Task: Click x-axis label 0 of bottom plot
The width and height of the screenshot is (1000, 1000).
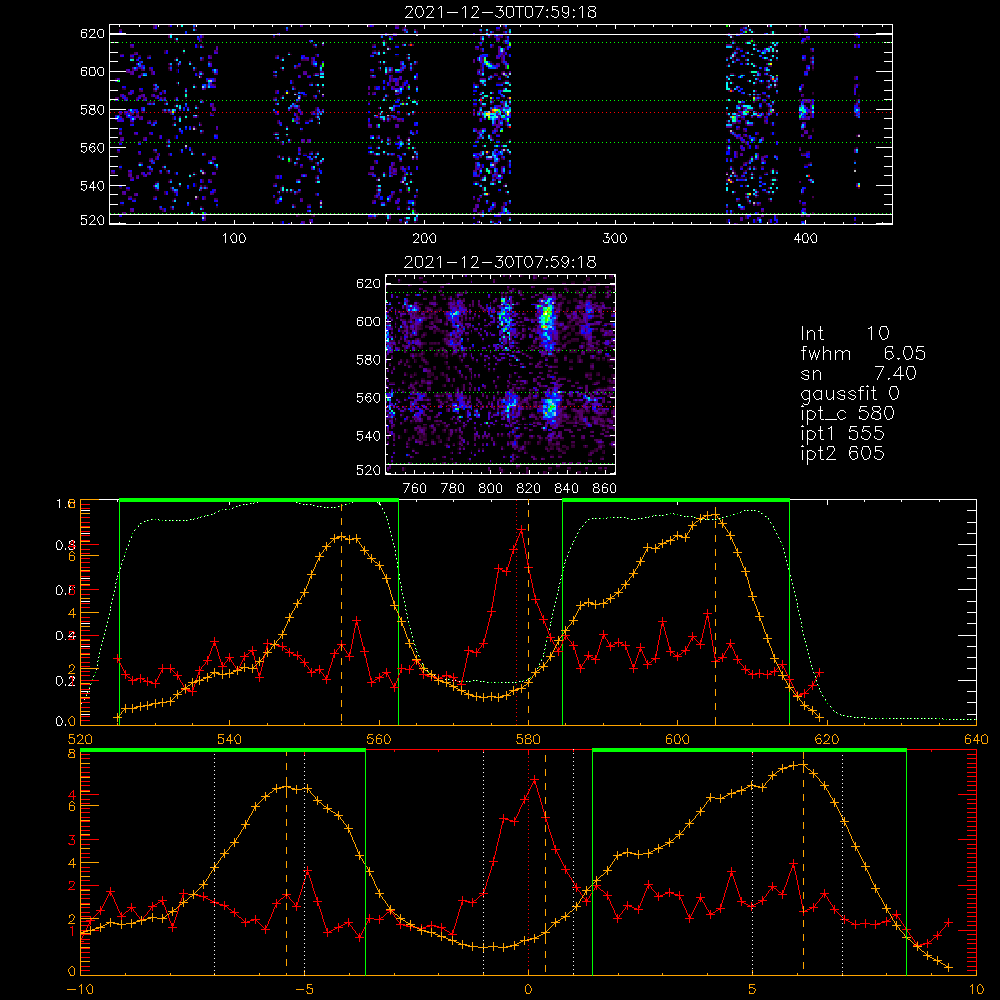Action: coord(528,990)
